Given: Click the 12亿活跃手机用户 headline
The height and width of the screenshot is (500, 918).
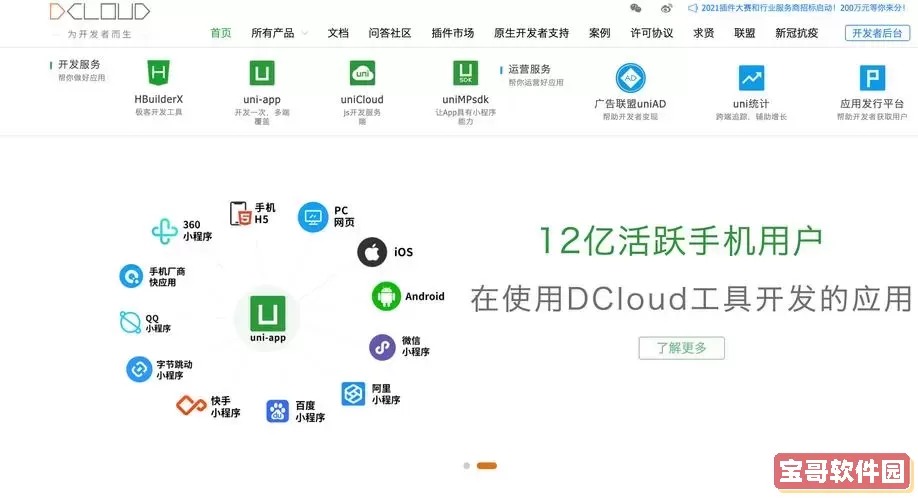Looking at the screenshot, I should (681, 241).
